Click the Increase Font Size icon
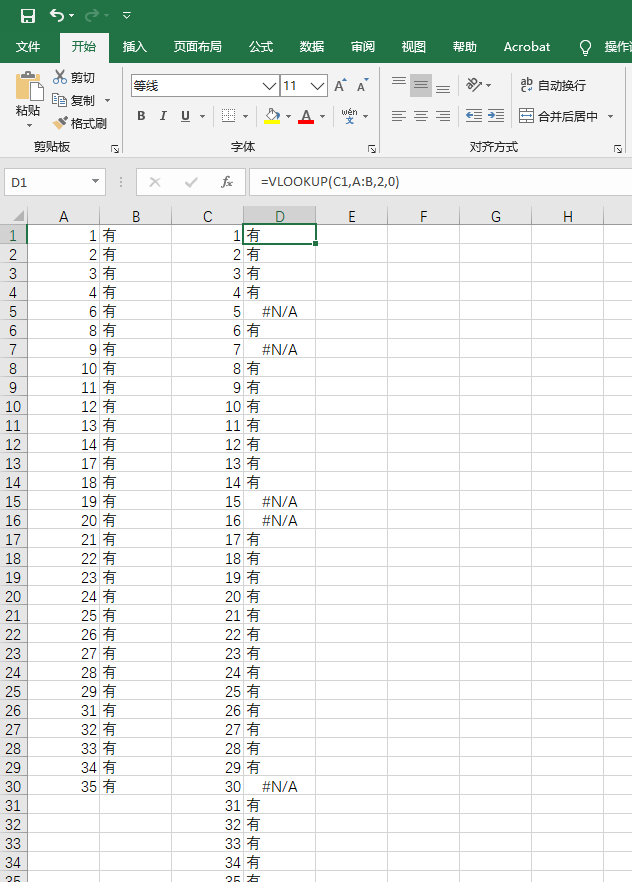This screenshot has width=632, height=882. click(341, 86)
